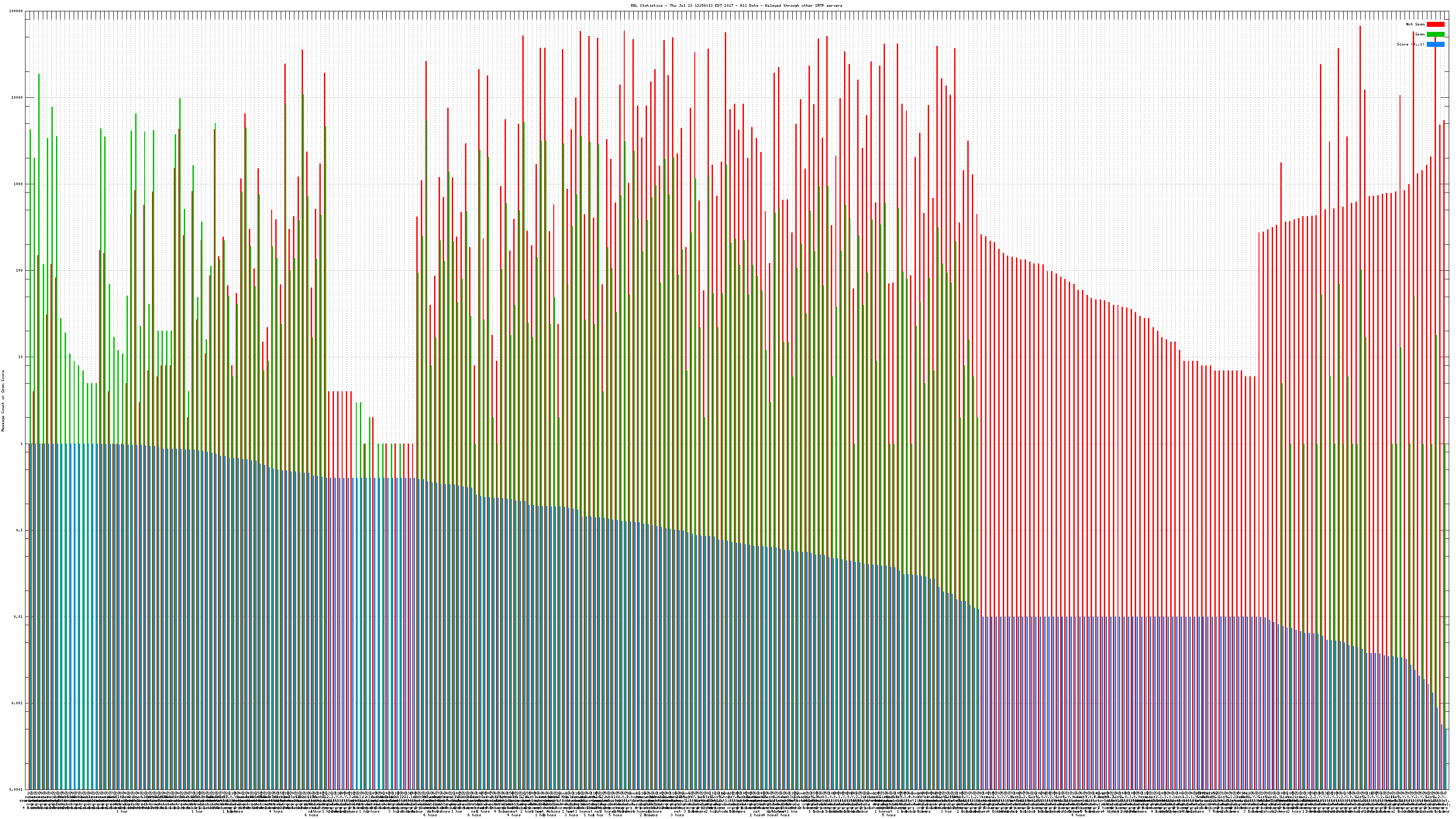Image resolution: width=1456 pixels, height=819 pixels.
Task: Click the '7 hops' x-axis label
Action: (x=1215, y=812)
